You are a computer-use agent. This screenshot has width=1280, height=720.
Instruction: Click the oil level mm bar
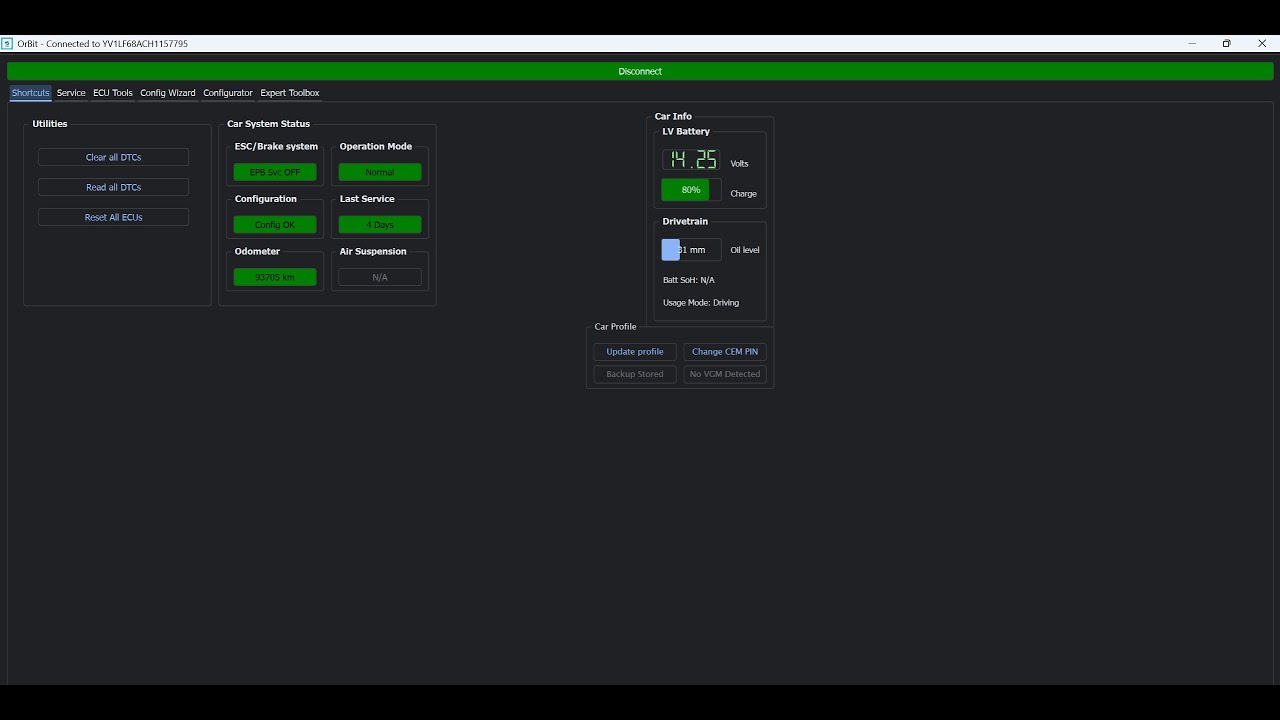pos(691,250)
